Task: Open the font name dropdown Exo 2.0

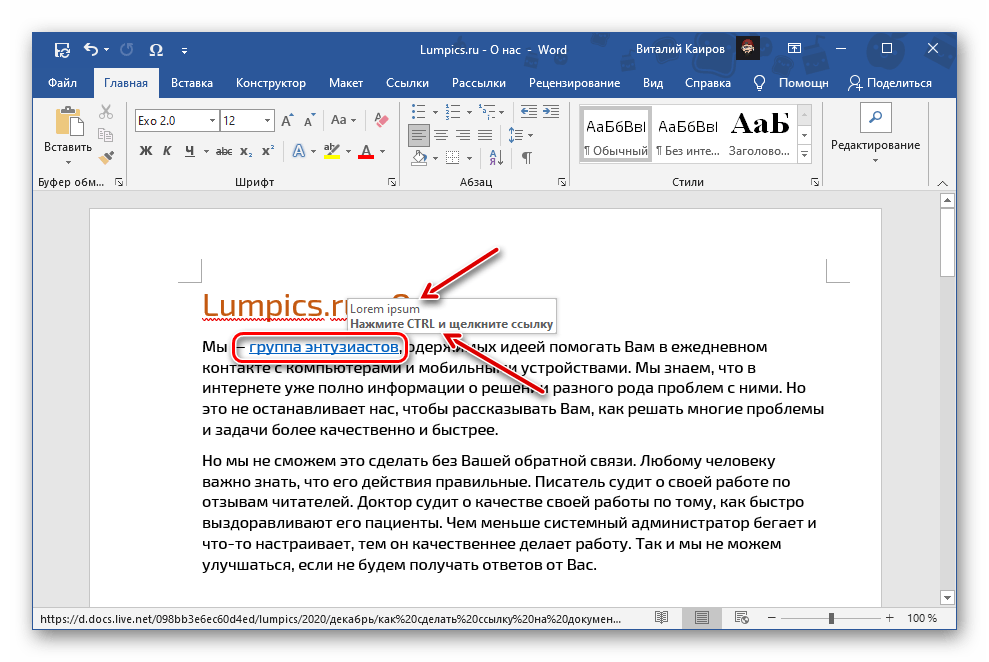Action: [211, 121]
